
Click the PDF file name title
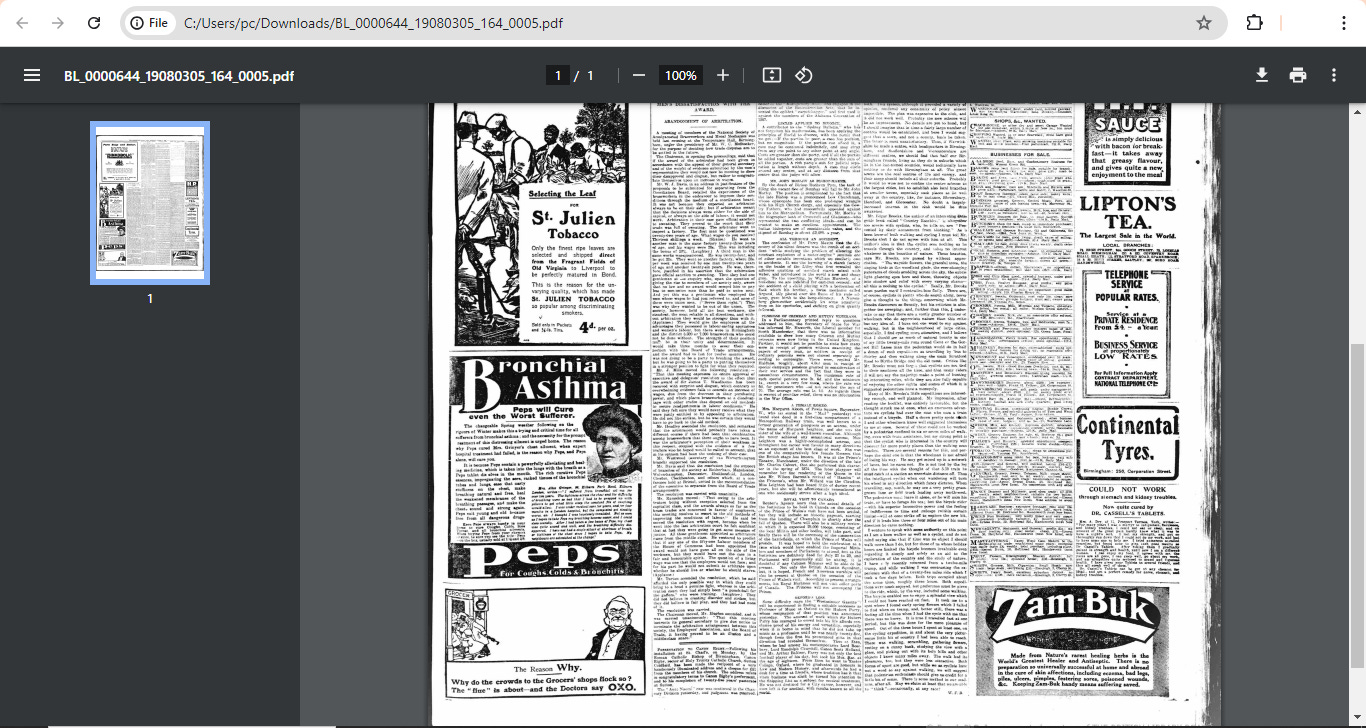coord(179,76)
